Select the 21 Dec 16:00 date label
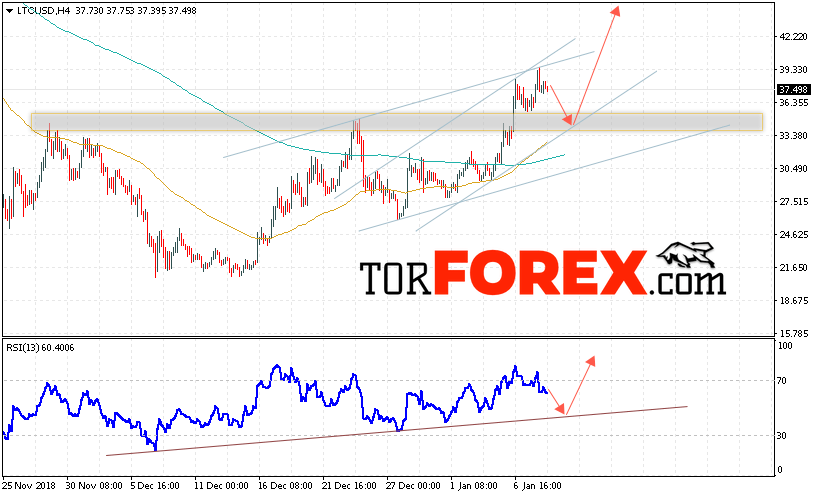 (x=349, y=486)
